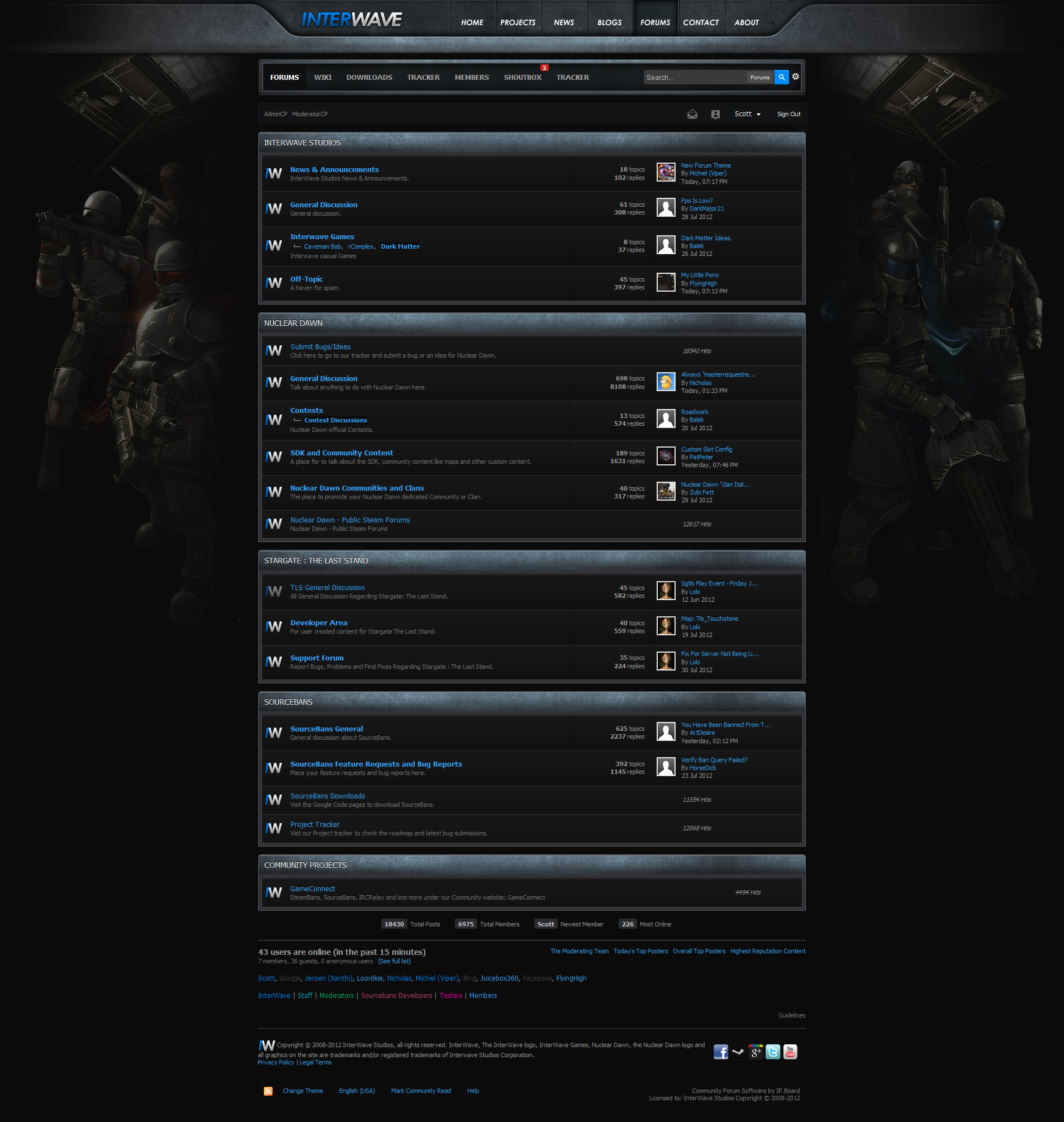Image resolution: width=1064 pixels, height=1122 pixels.
Task: Open the SHOUTBOX tab
Action: 522,78
